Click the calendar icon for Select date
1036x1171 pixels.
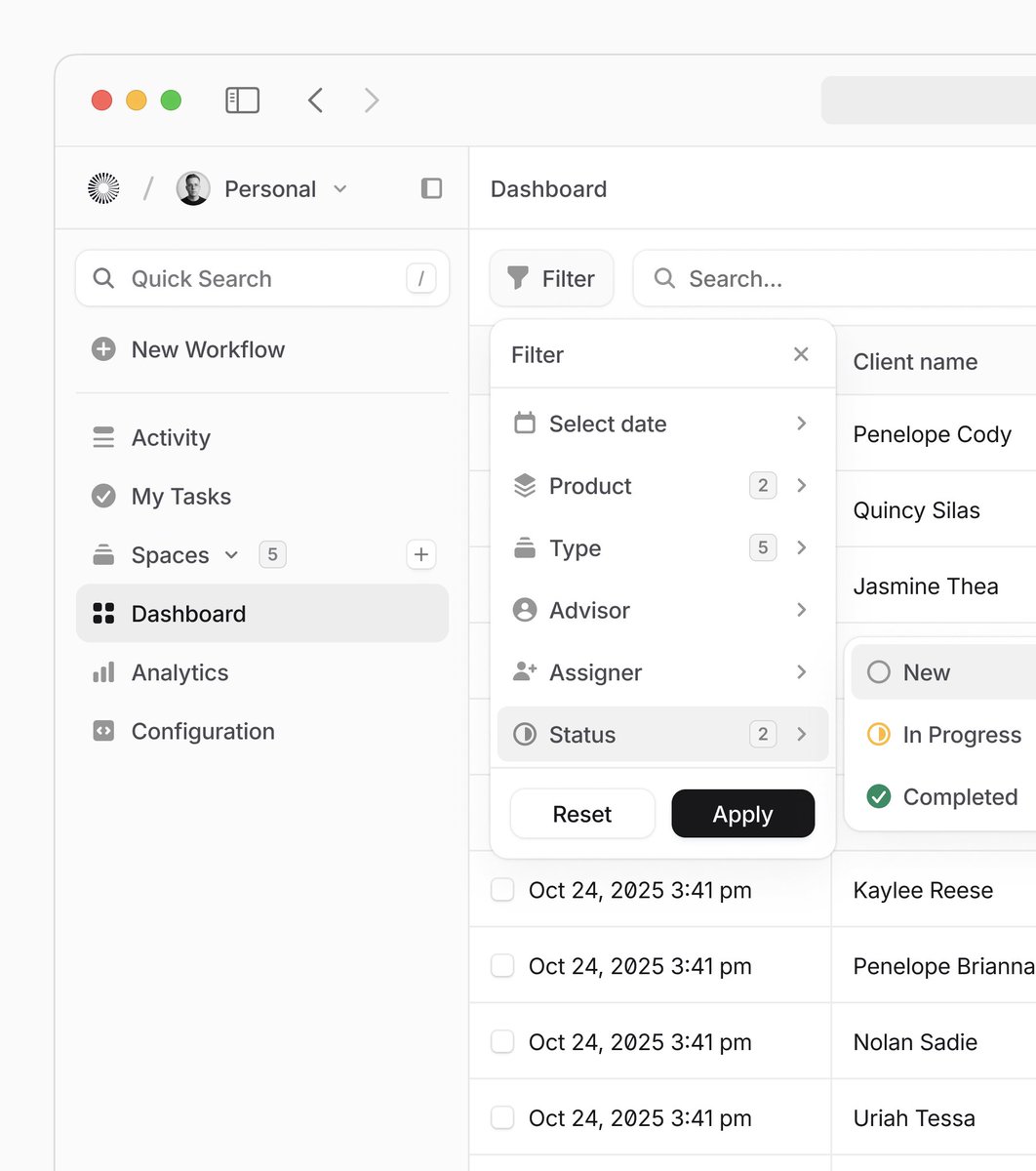click(x=525, y=423)
